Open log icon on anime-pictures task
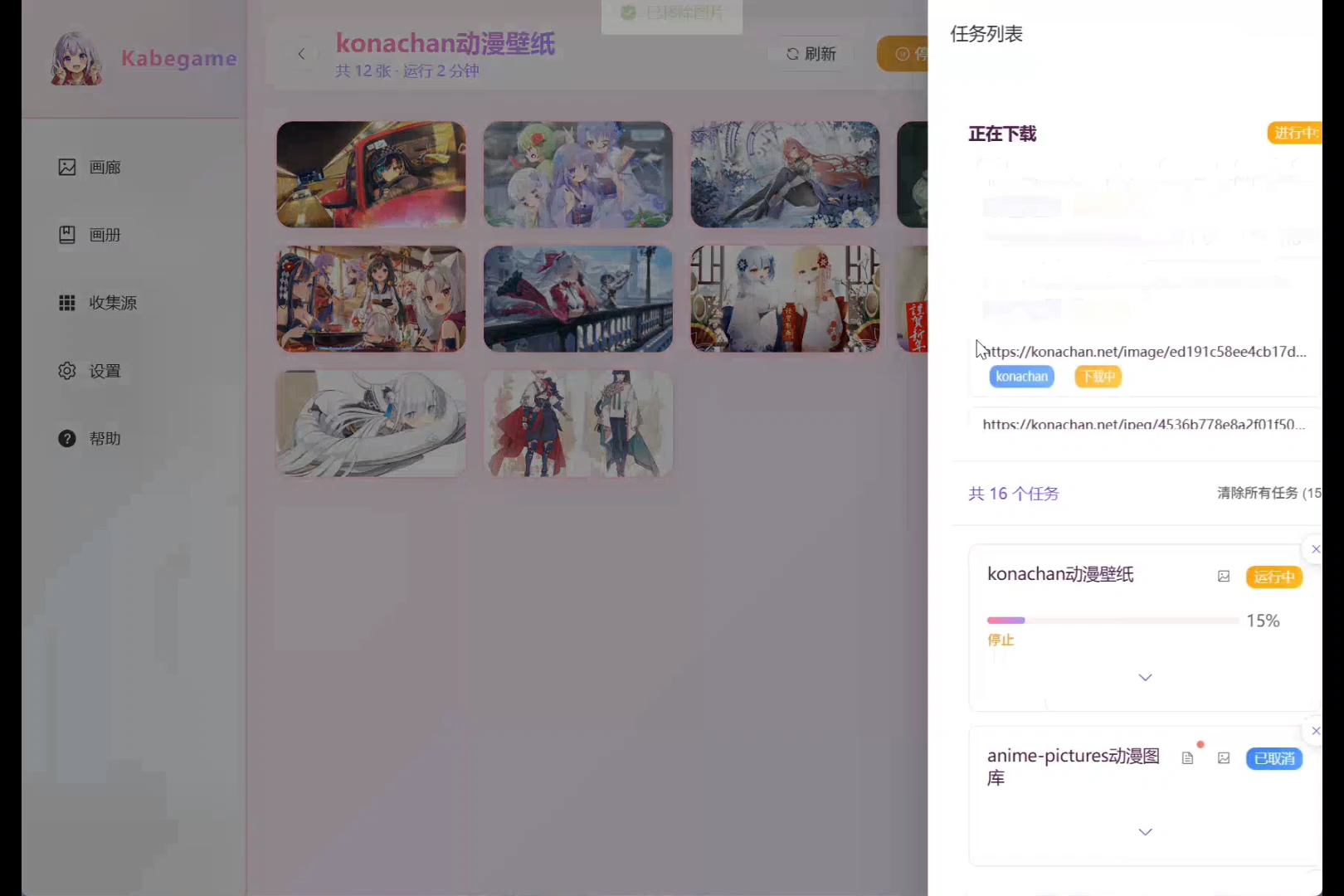This screenshot has height=896, width=1344. [x=1188, y=758]
